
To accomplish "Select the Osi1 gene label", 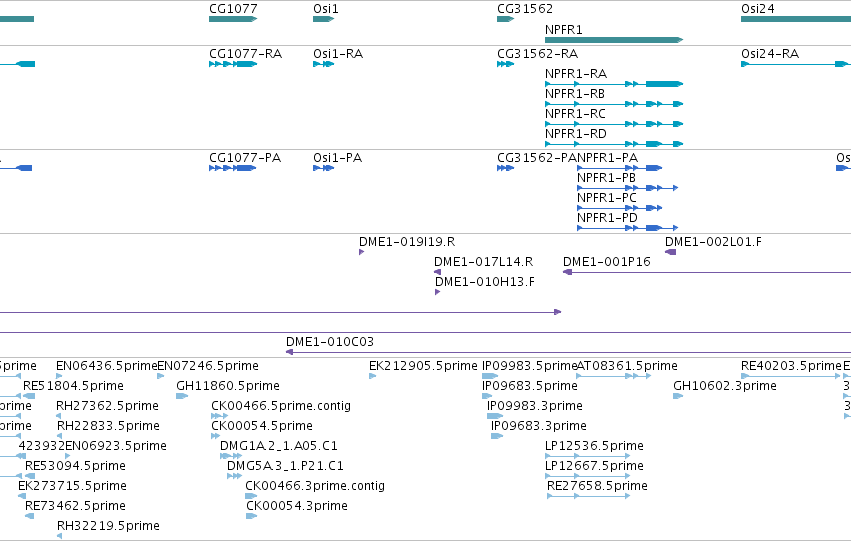I will pos(326,9).
